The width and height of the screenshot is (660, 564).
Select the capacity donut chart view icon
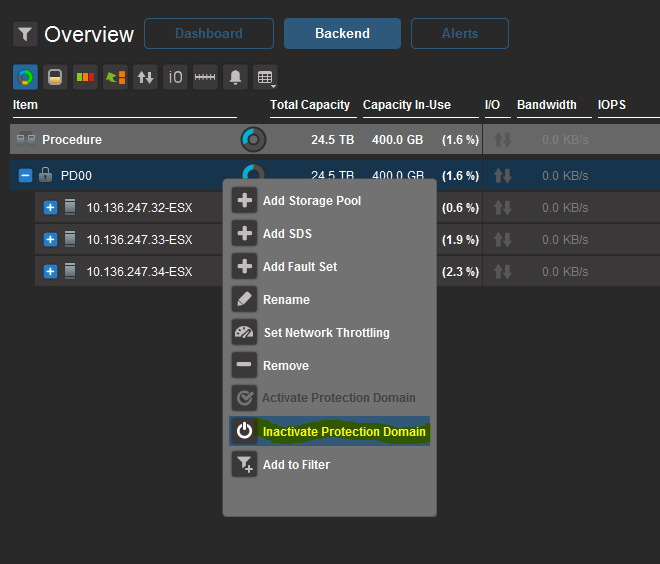(25, 77)
